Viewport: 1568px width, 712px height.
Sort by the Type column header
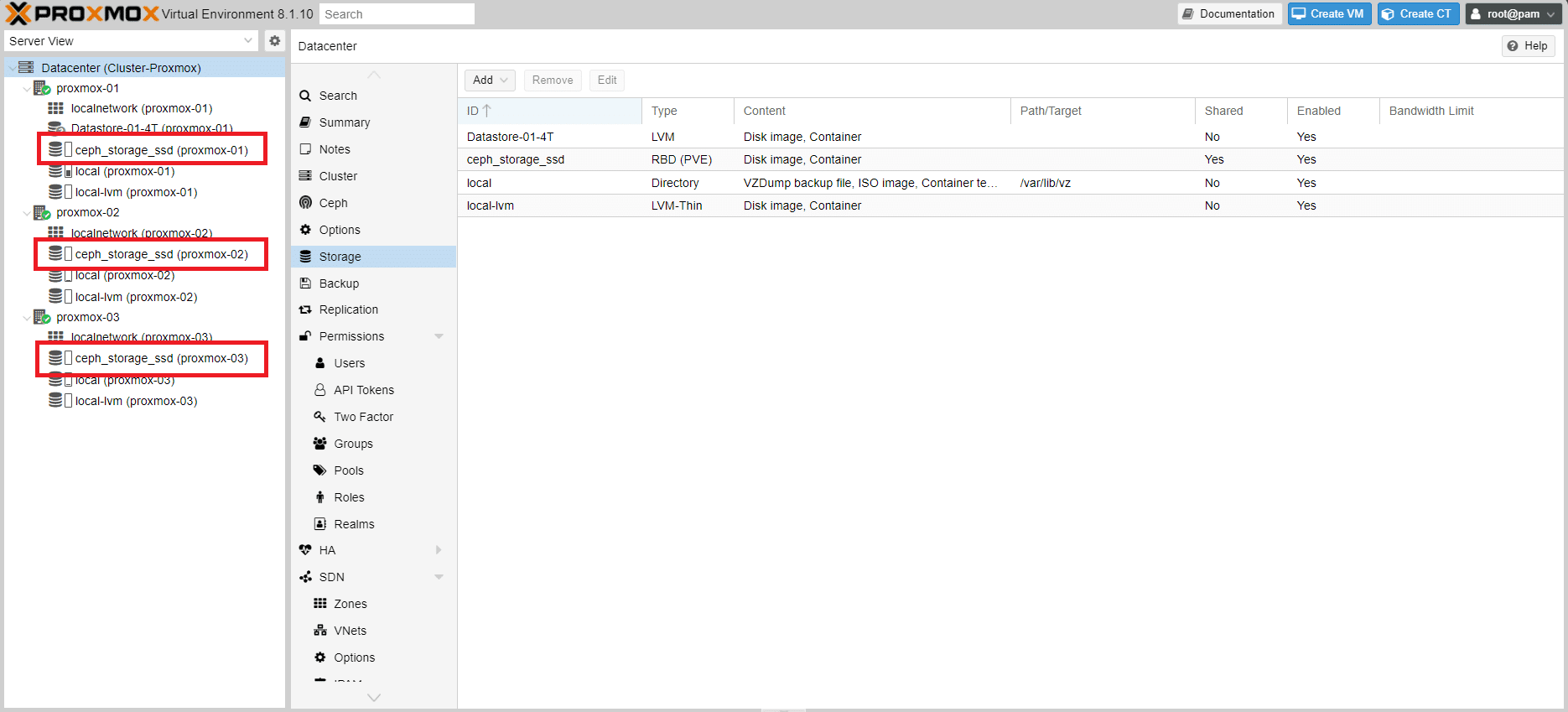(688, 111)
